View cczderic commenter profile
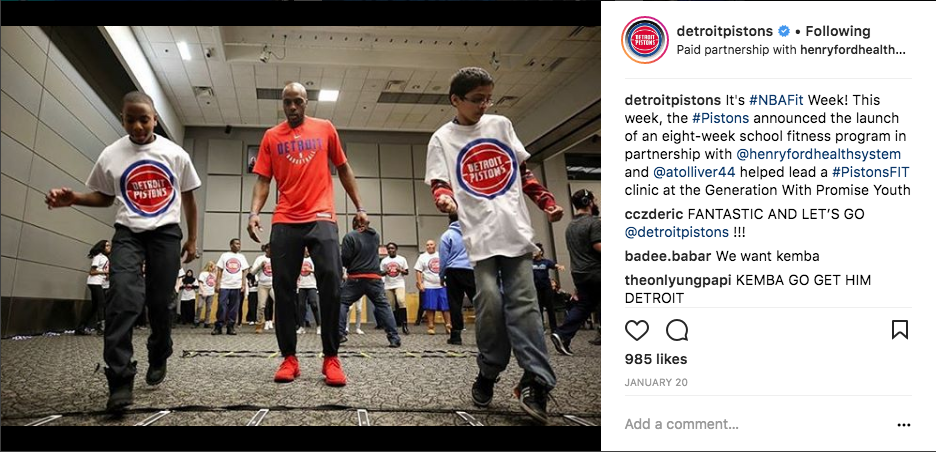 pyautogui.click(x=654, y=214)
